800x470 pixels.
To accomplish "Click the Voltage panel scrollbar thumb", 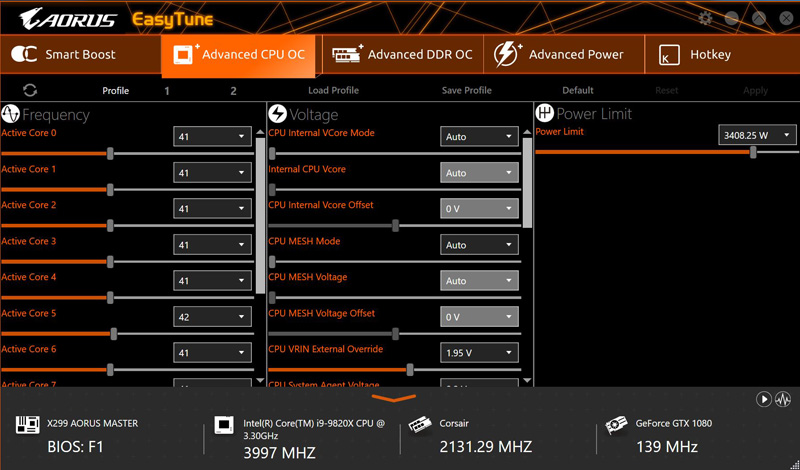I will click(x=527, y=183).
